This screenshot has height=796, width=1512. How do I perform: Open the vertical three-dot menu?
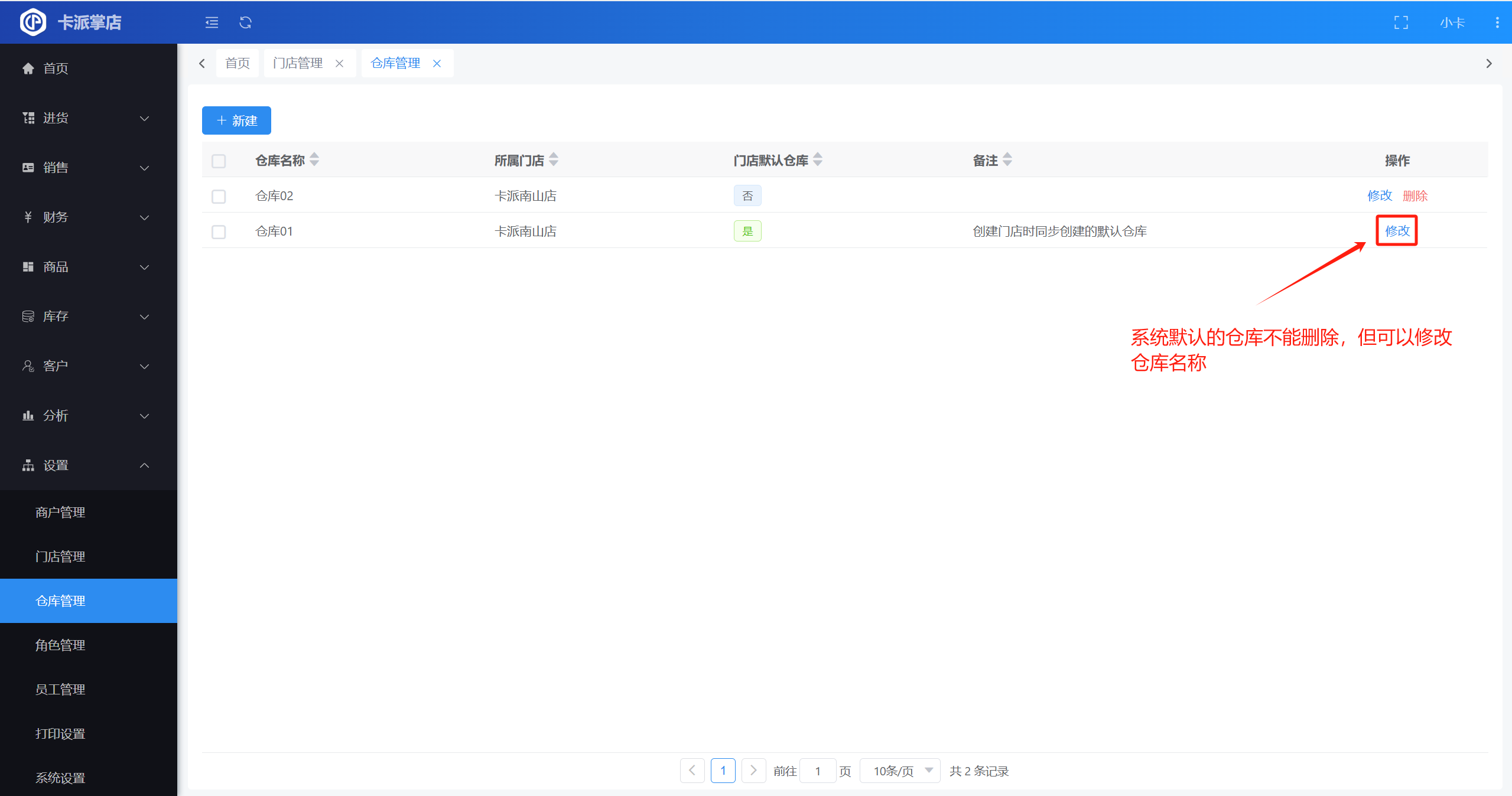pos(1497,22)
